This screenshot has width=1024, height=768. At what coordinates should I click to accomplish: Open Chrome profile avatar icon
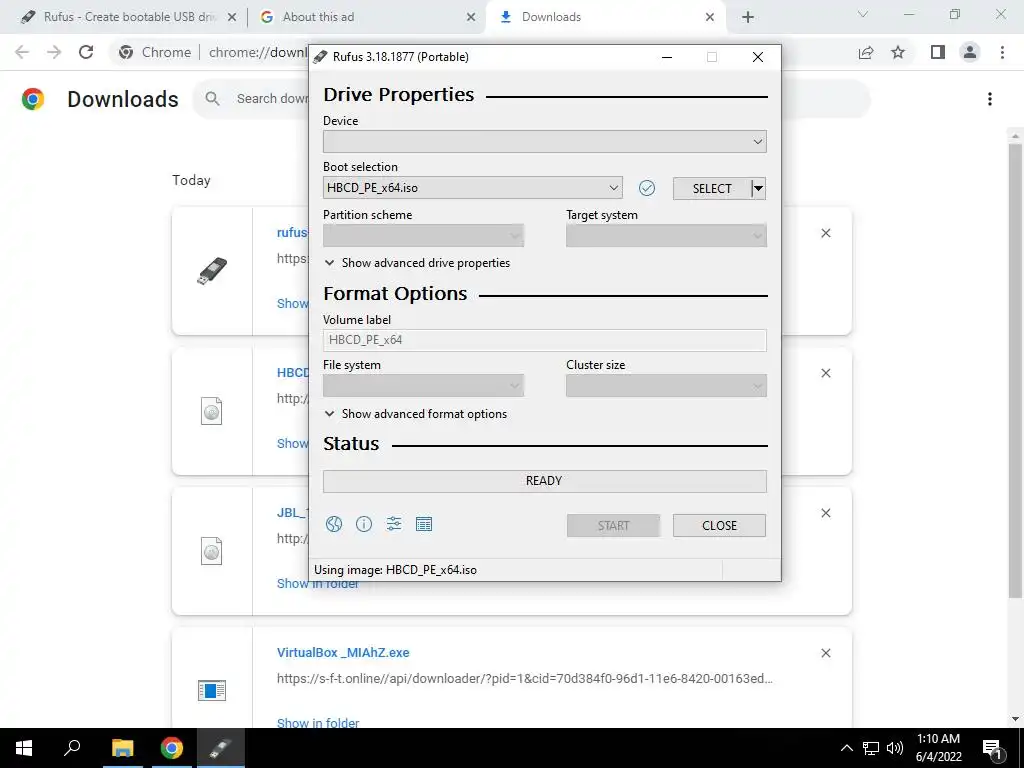pyautogui.click(x=970, y=52)
